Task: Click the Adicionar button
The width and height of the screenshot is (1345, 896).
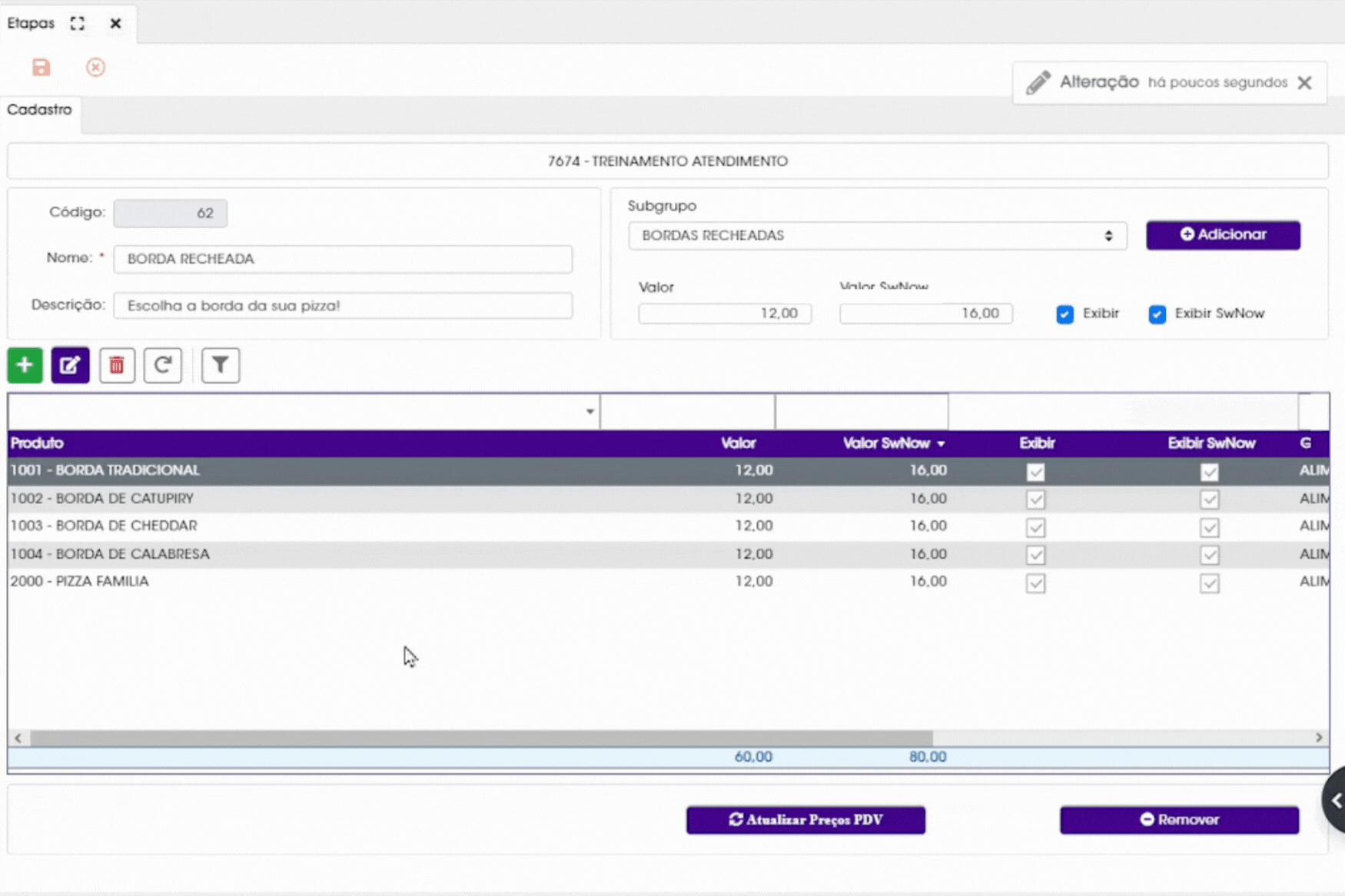Action: [x=1223, y=234]
